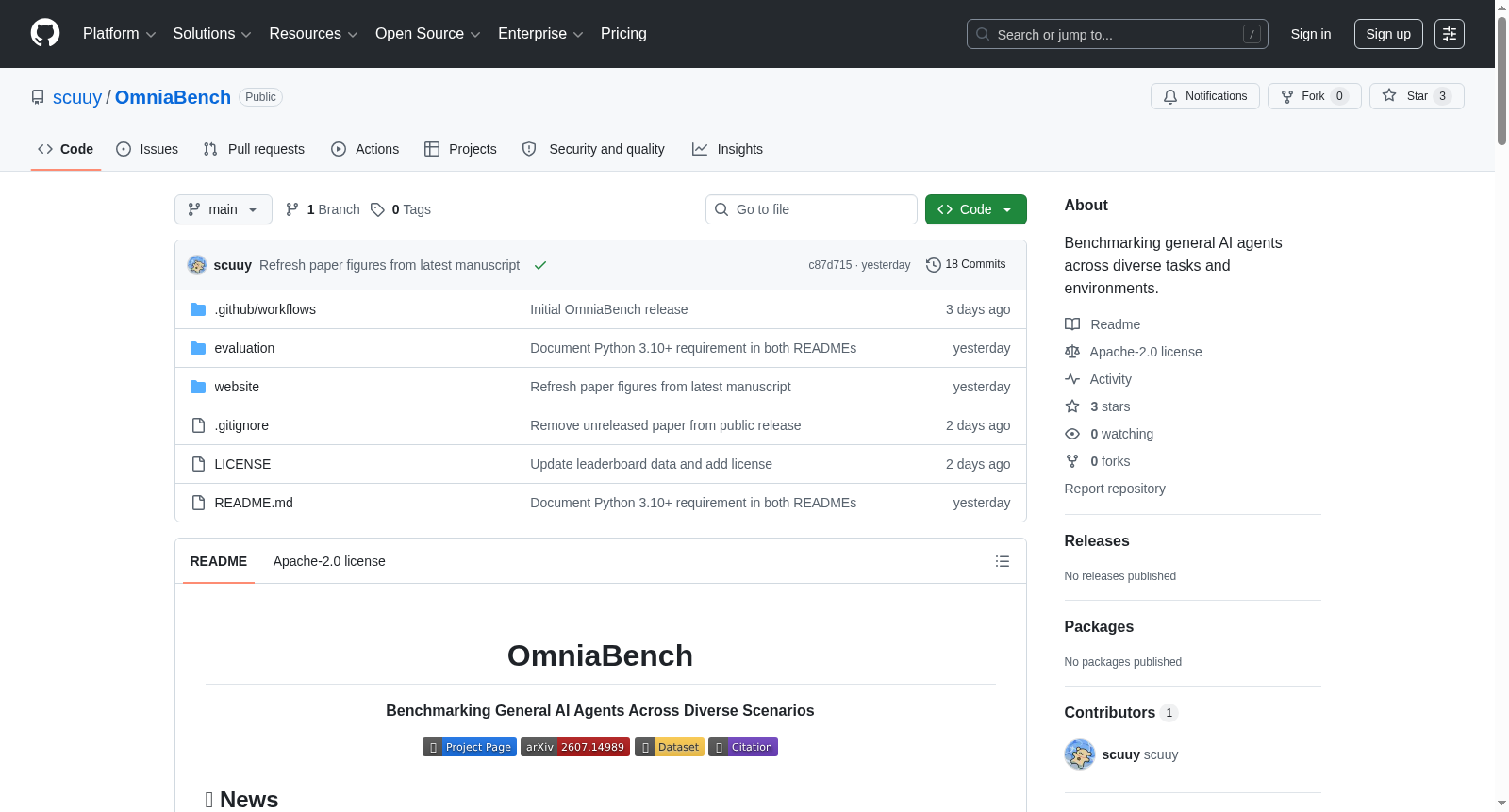Open the README outline list icon

tap(1003, 561)
